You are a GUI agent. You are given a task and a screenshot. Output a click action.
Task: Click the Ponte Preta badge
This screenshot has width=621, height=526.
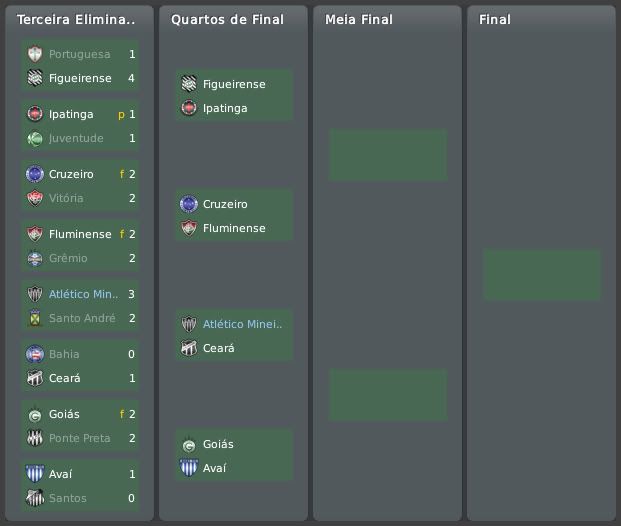click(x=35, y=438)
